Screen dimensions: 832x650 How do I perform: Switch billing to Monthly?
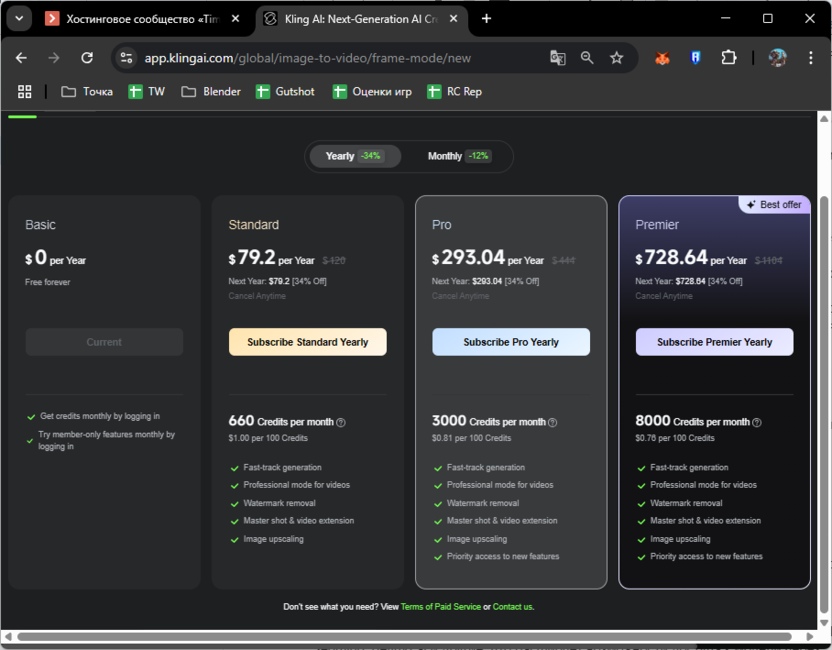click(x=458, y=156)
